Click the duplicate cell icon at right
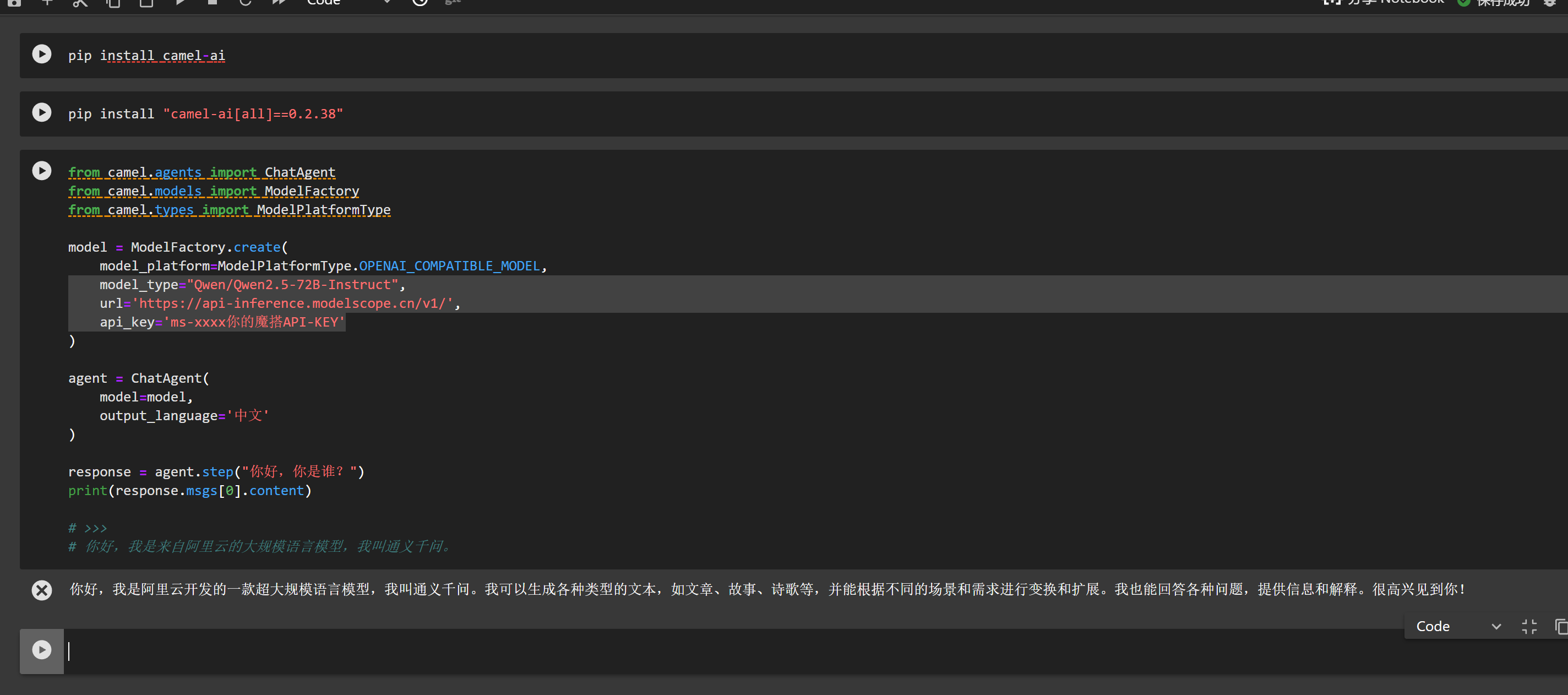The width and height of the screenshot is (1568, 695). (1561, 626)
